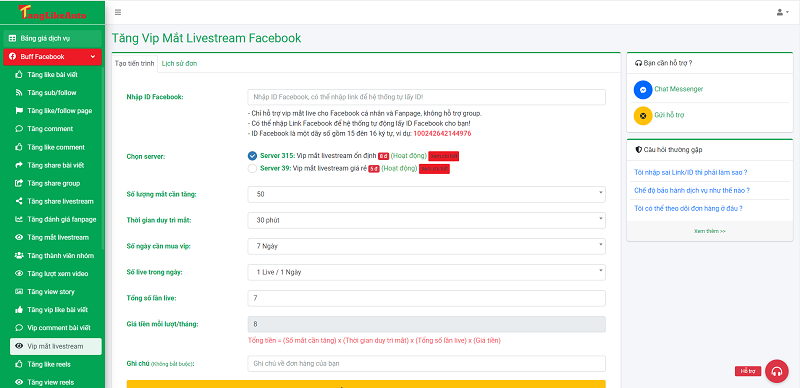
Task: Open Số ngày cần mua vip dropdown
Action: pyautogui.click(x=427, y=247)
